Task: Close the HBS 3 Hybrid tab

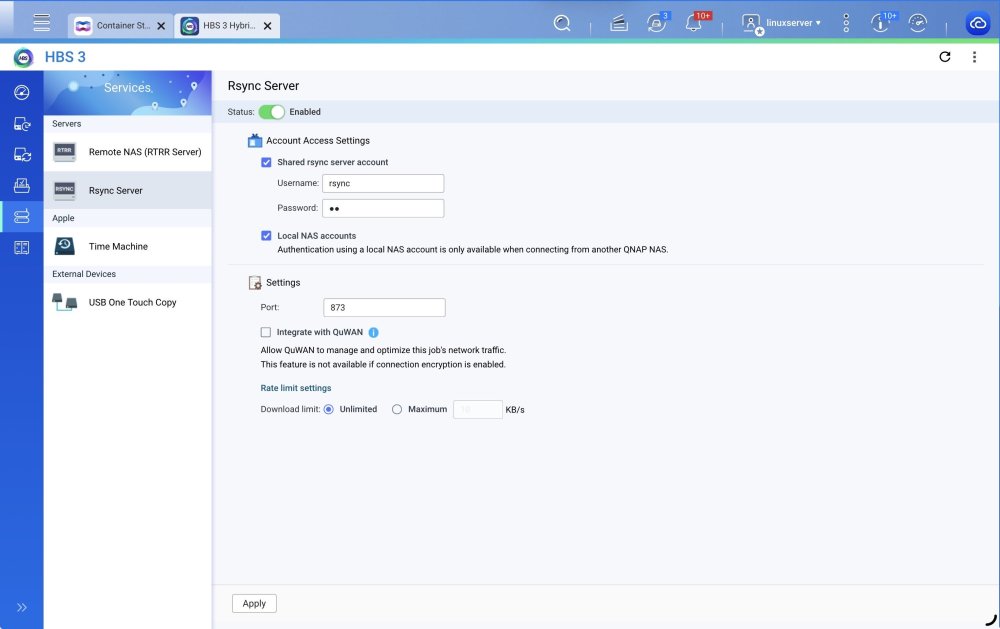Action: (268, 26)
